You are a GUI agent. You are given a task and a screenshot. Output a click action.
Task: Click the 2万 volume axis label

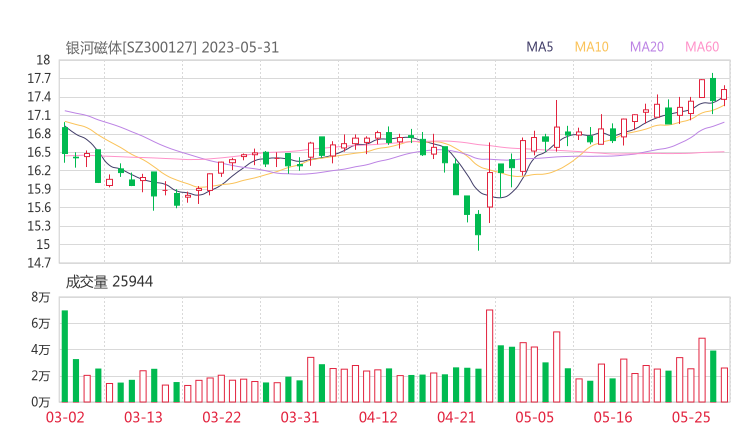click(x=41, y=376)
